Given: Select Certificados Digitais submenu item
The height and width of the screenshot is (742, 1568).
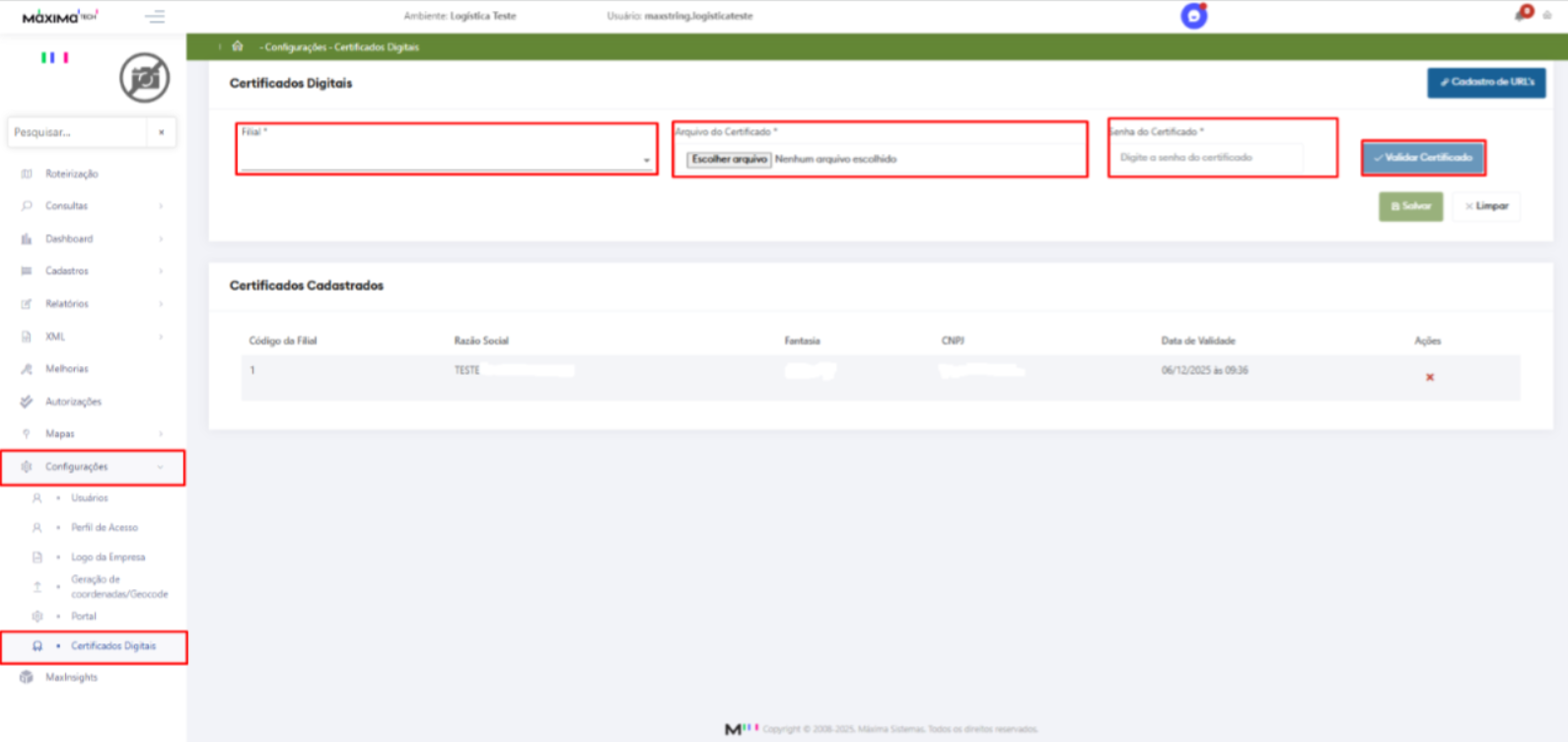Looking at the screenshot, I should coord(113,646).
